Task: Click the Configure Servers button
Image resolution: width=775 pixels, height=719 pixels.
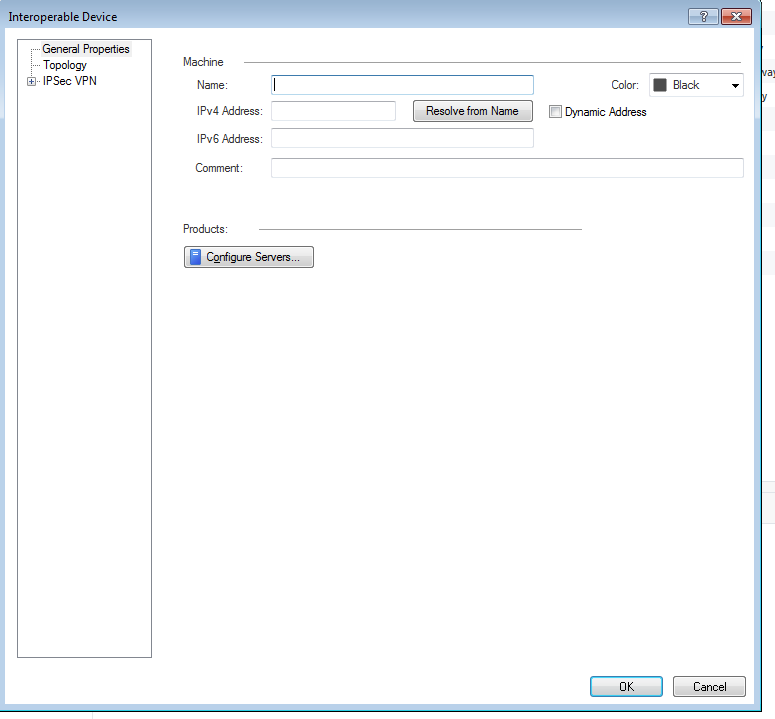Action: tap(249, 257)
